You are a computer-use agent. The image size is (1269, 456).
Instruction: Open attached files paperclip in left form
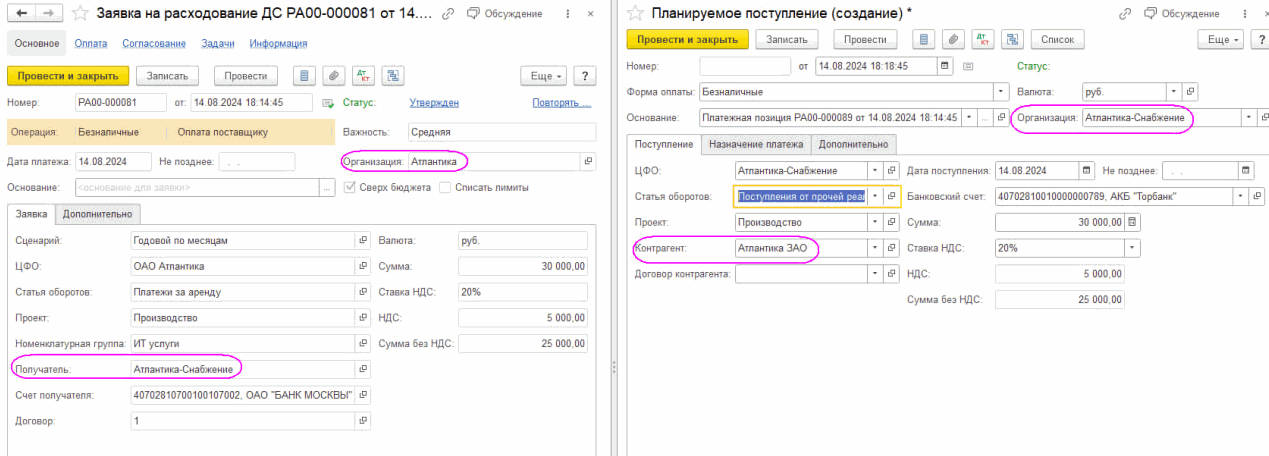tap(333, 76)
